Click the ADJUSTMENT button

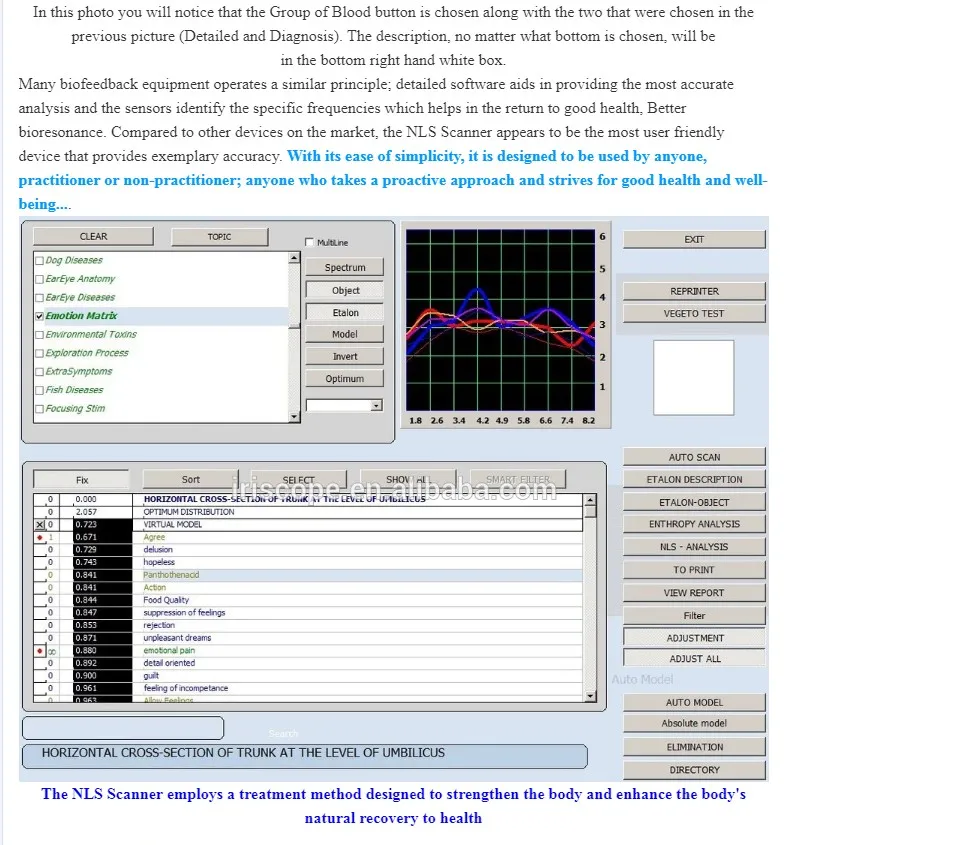(694, 638)
